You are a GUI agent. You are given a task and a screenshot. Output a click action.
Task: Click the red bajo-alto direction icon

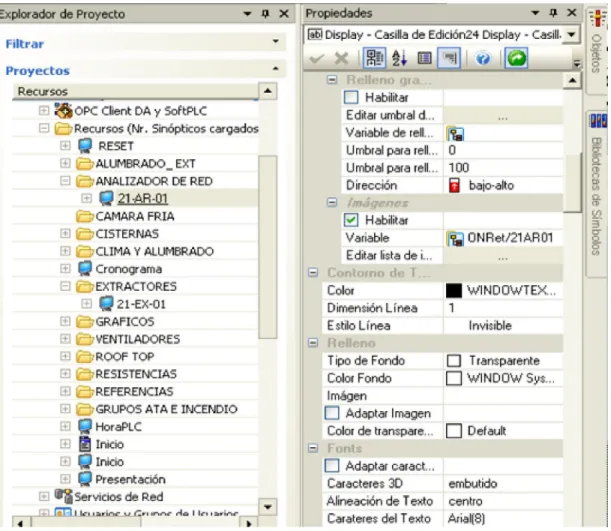pos(454,185)
